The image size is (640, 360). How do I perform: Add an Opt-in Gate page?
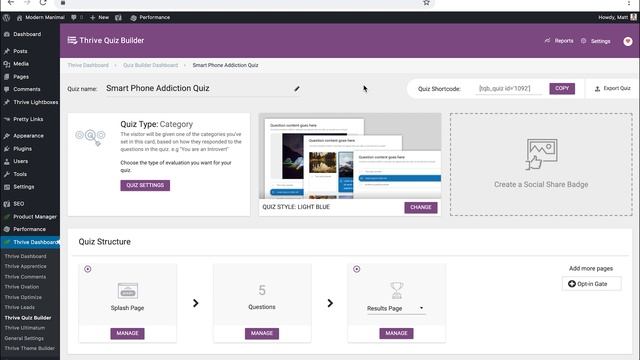tap(591, 284)
